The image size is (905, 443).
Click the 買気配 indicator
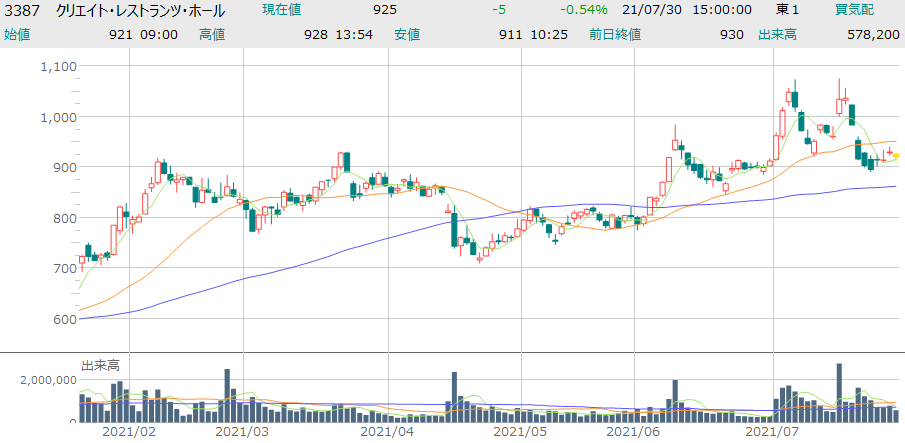pos(855,10)
